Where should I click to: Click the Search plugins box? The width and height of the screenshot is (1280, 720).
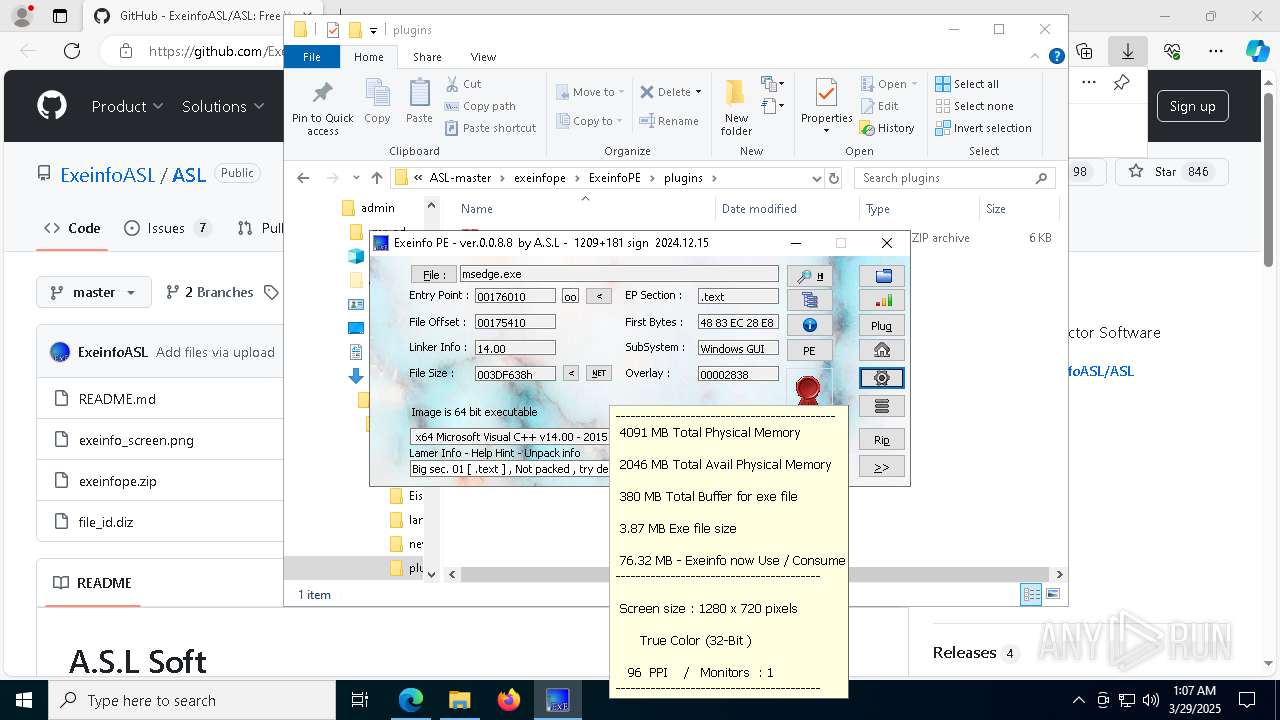953,178
